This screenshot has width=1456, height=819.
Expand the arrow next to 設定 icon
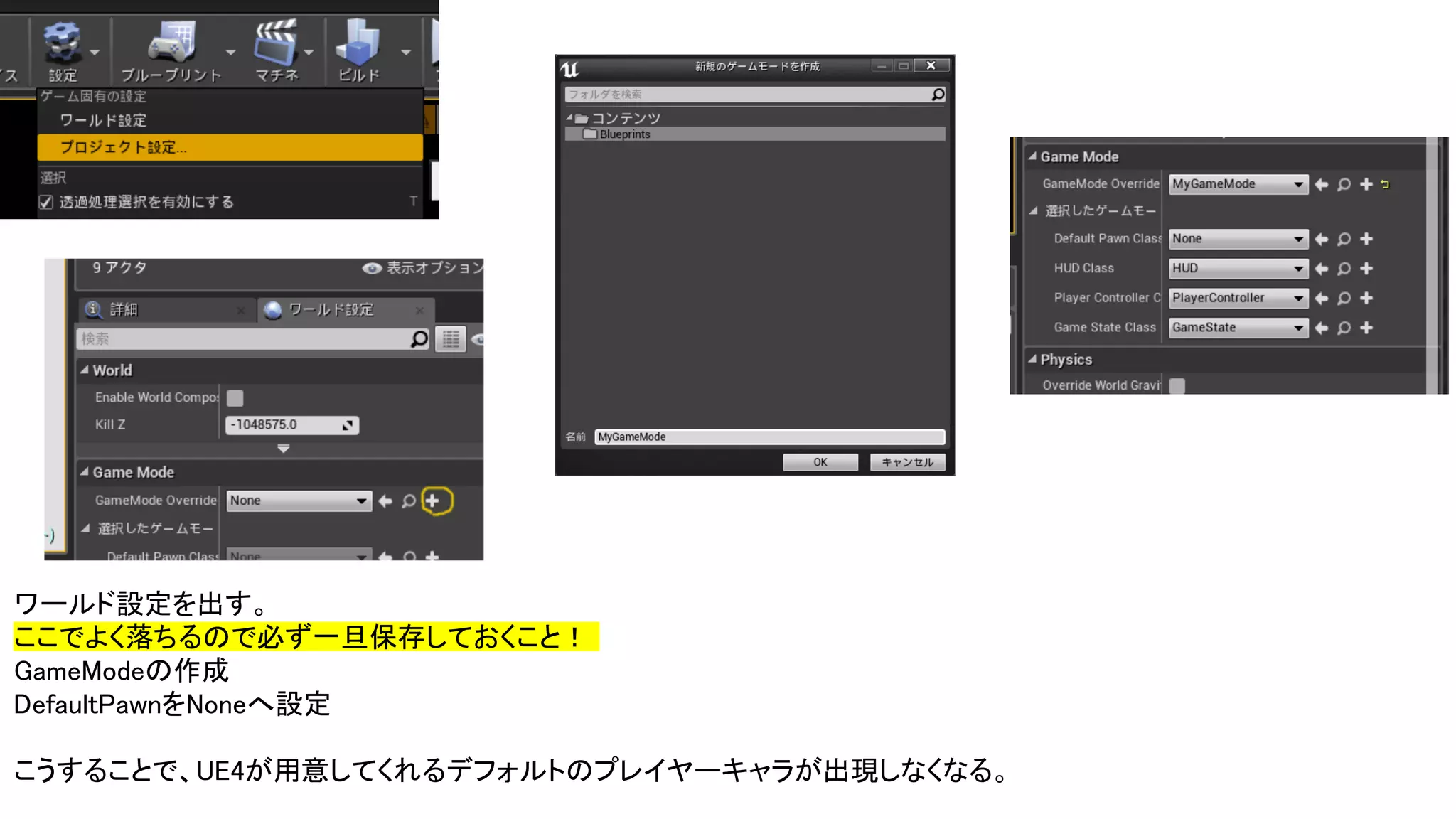coord(95,53)
